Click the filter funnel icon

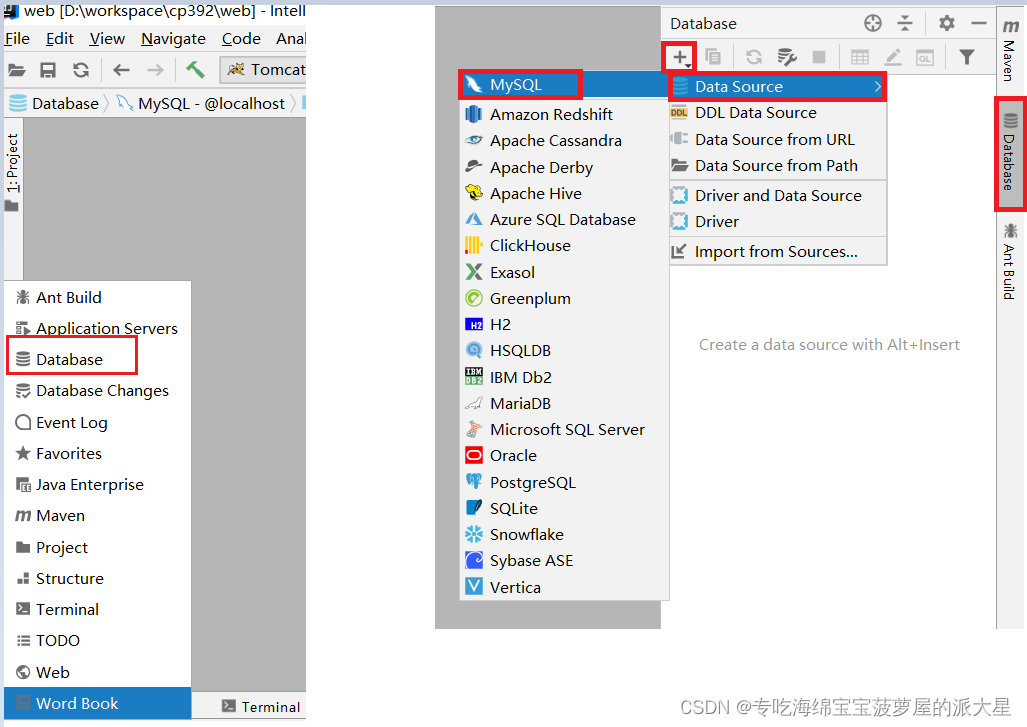point(967,58)
